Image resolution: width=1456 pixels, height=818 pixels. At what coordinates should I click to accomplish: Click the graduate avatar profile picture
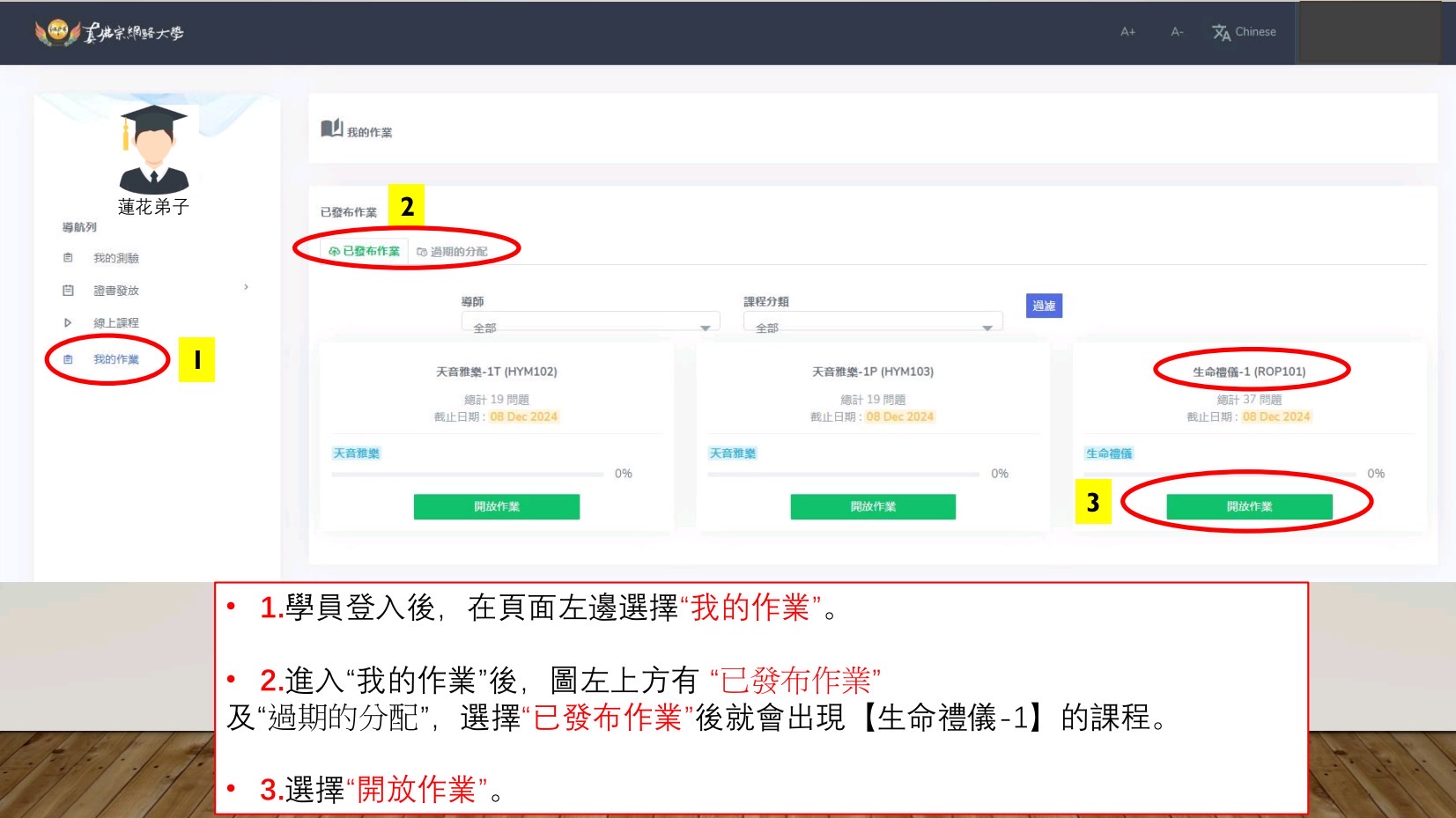coord(153,150)
